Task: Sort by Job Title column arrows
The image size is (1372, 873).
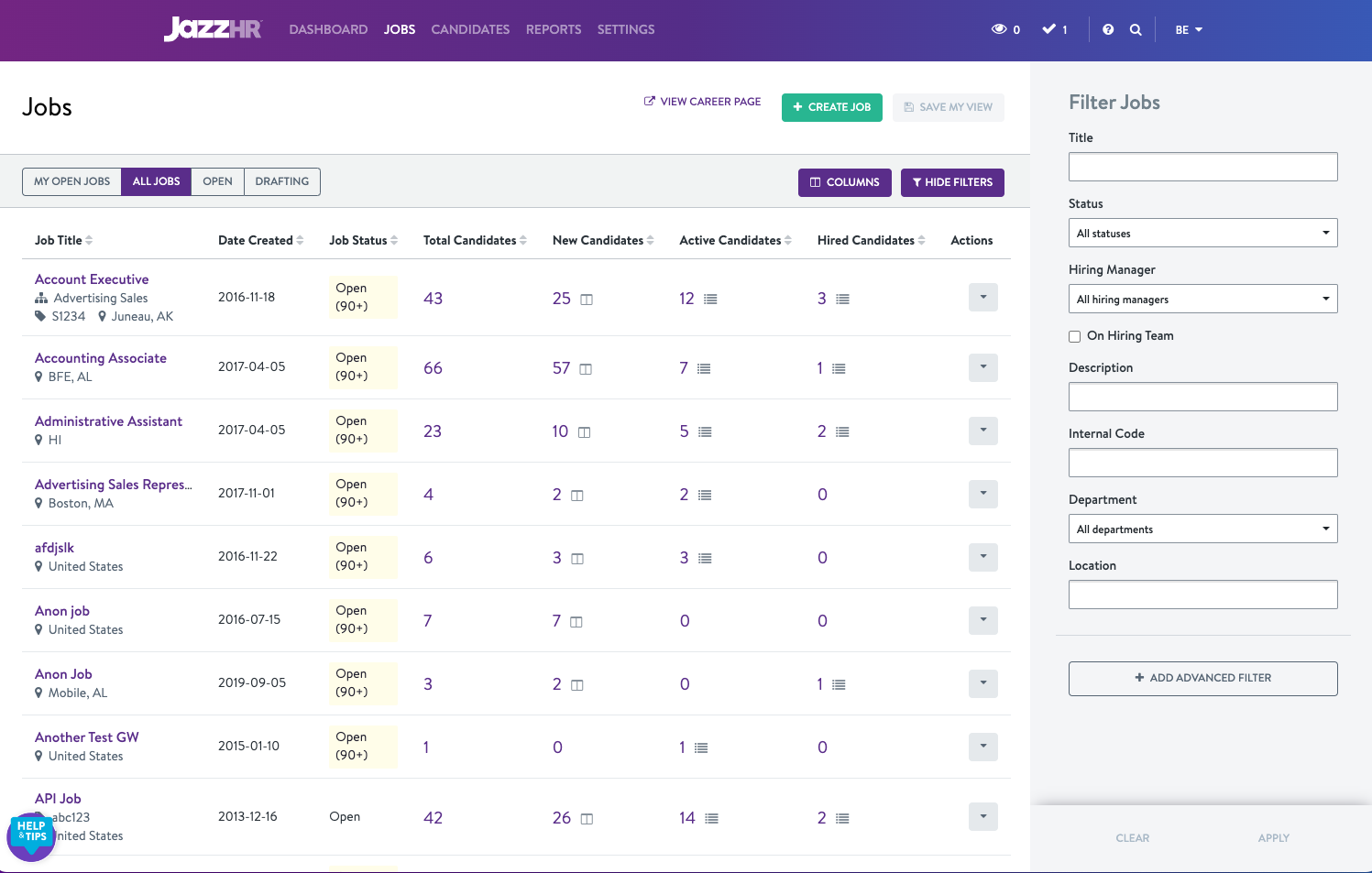Action: pyautogui.click(x=89, y=241)
